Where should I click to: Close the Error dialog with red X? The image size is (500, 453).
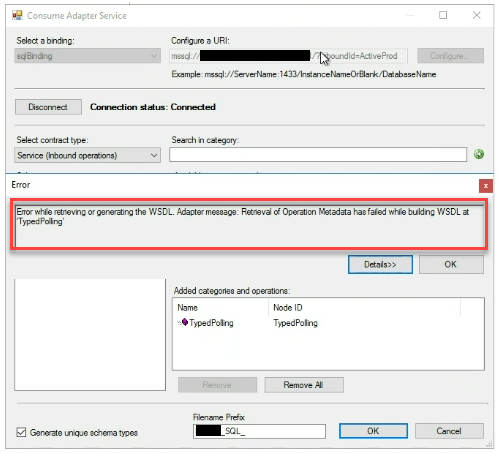pos(486,186)
